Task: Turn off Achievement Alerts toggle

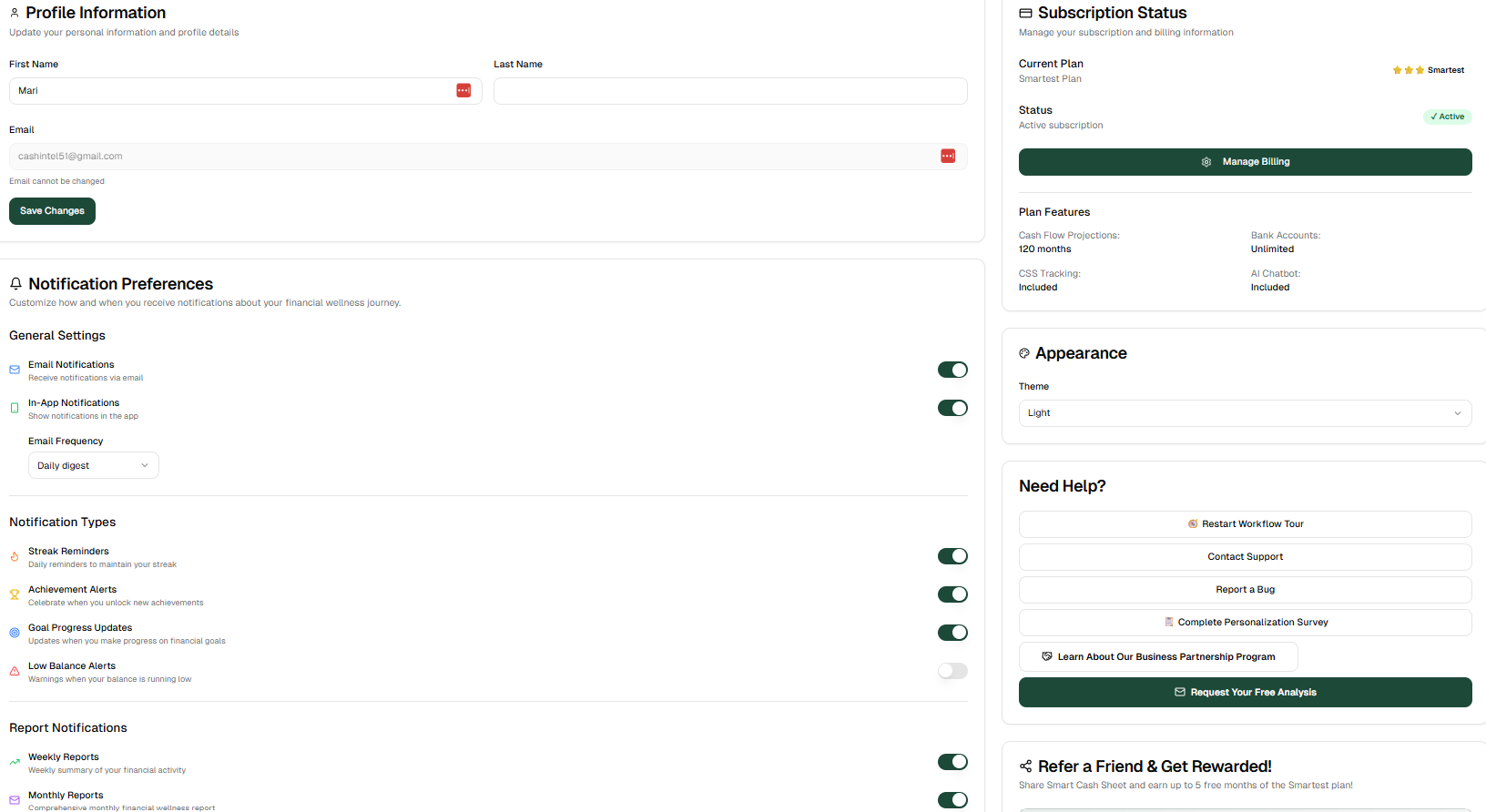Action: 952,594
